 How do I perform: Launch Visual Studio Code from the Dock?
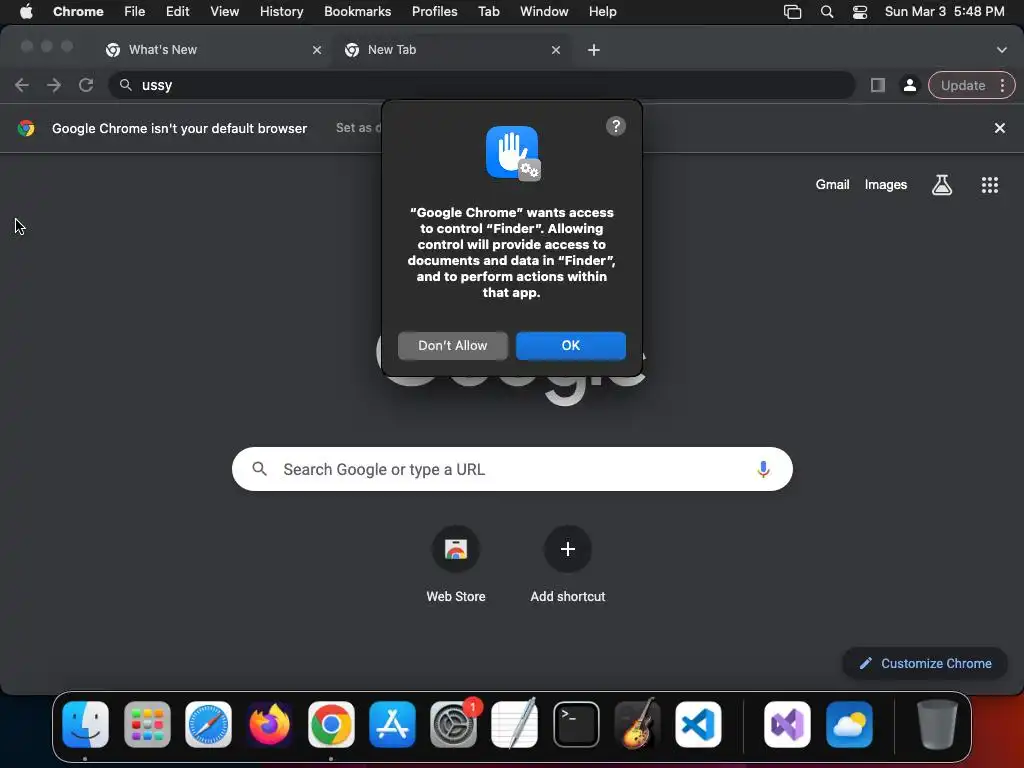698,724
